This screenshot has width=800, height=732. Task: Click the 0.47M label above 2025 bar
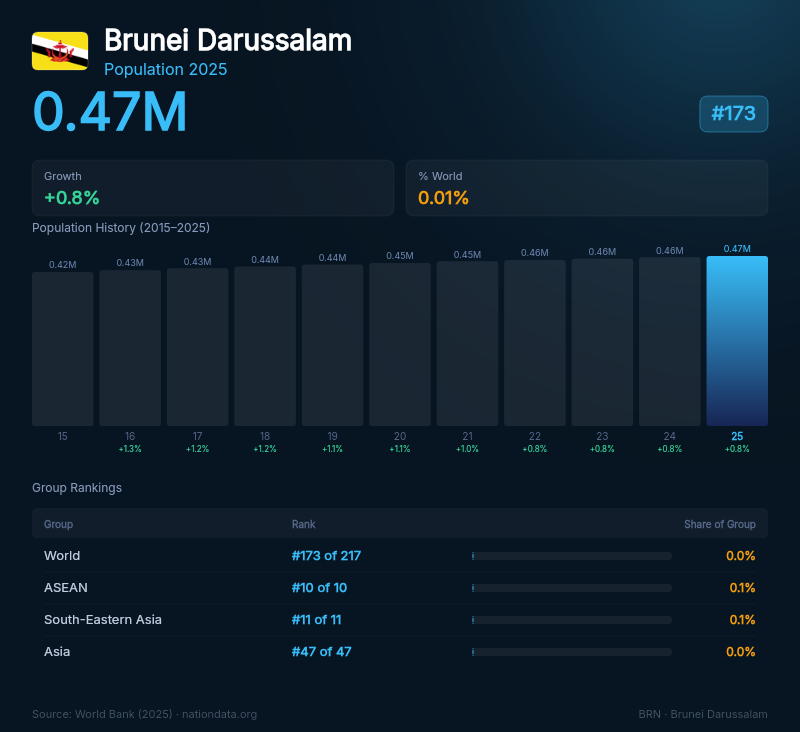click(x=737, y=249)
